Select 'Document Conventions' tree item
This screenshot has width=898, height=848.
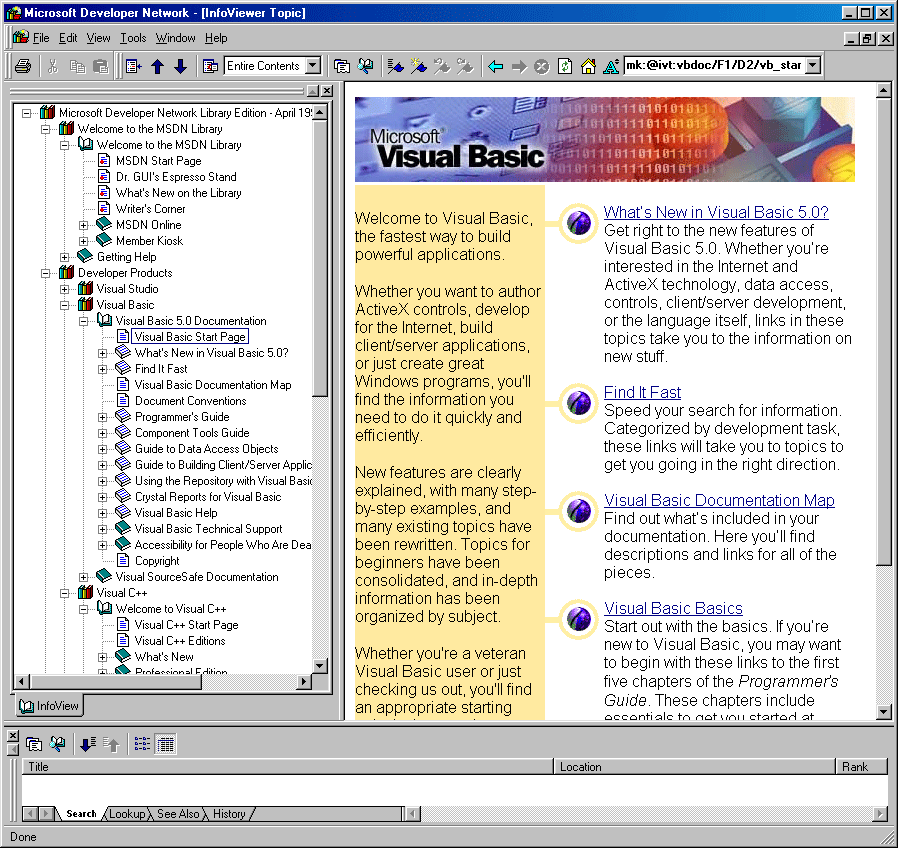click(x=190, y=401)
